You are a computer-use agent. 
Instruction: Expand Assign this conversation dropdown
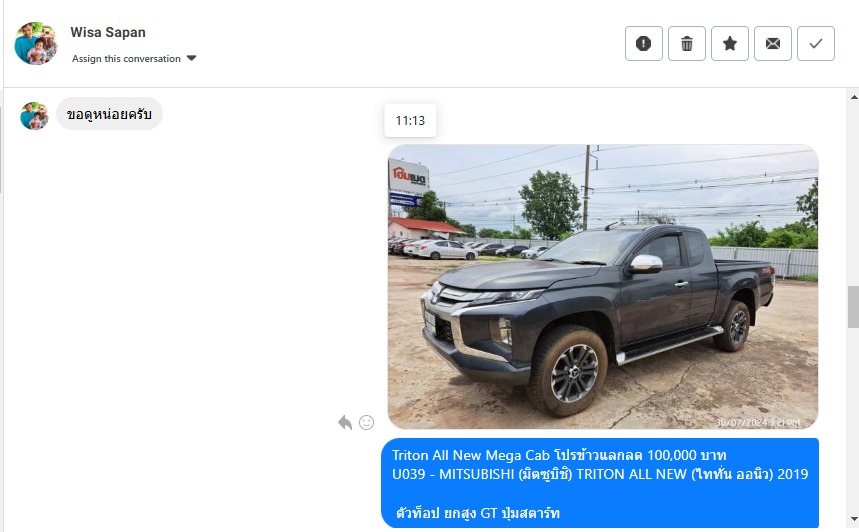134,59
